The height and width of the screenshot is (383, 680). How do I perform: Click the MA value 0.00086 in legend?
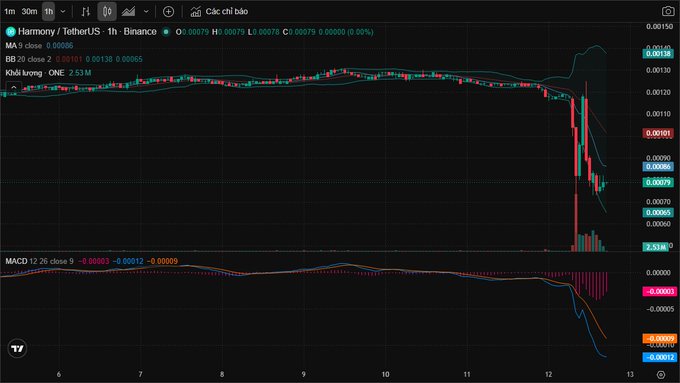pyautogui.click(x=59, y=46)
